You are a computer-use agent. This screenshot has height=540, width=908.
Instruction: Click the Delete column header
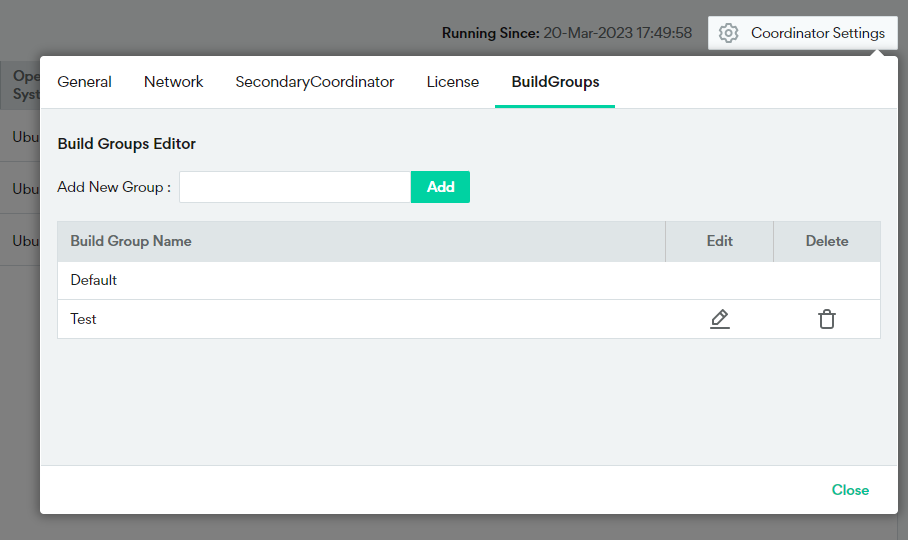827,241
